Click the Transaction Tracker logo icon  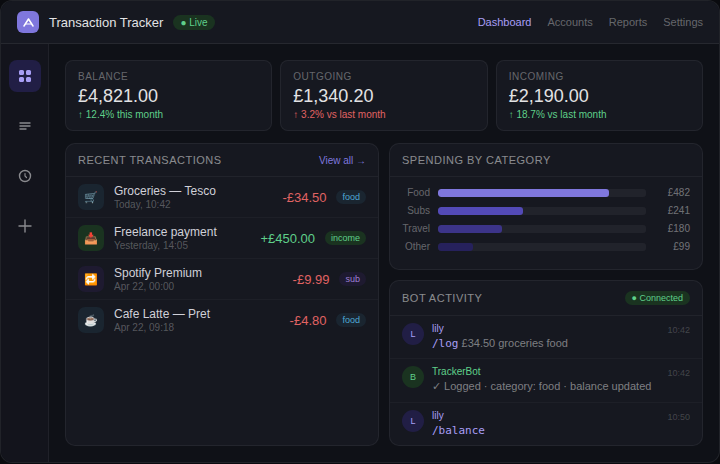point(28,22)
